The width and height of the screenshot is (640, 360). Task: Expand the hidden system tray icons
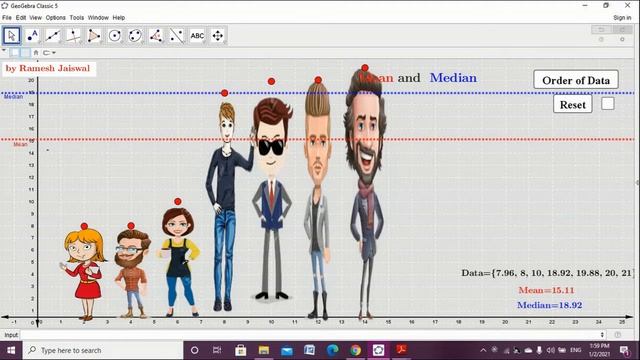(x=483, y=350)
